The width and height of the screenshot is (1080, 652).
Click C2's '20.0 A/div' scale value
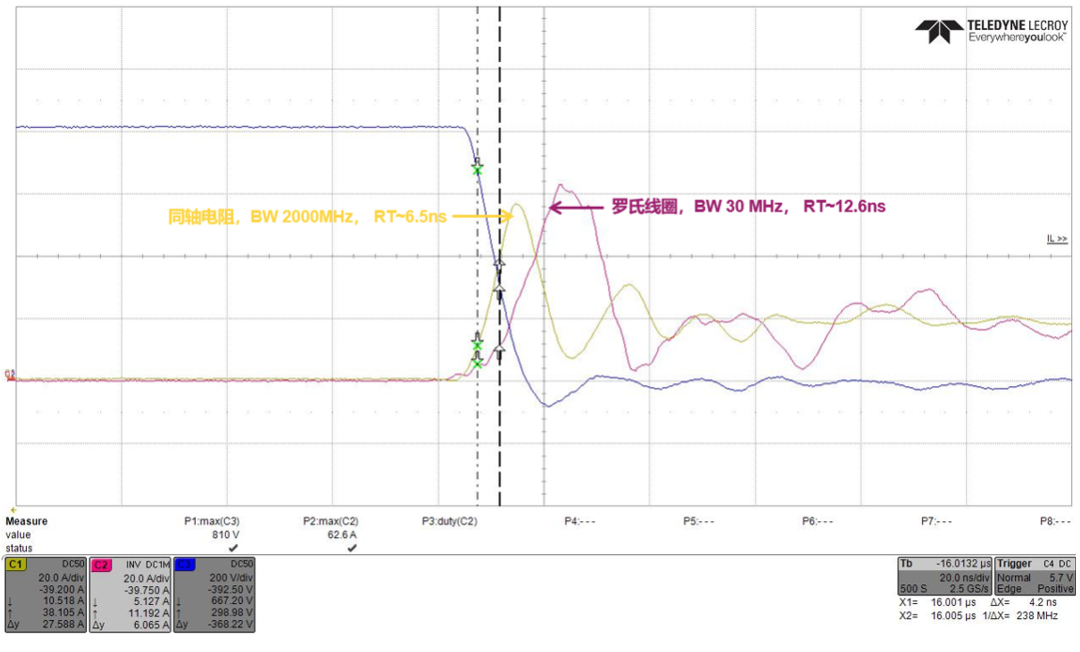[146, 578]
